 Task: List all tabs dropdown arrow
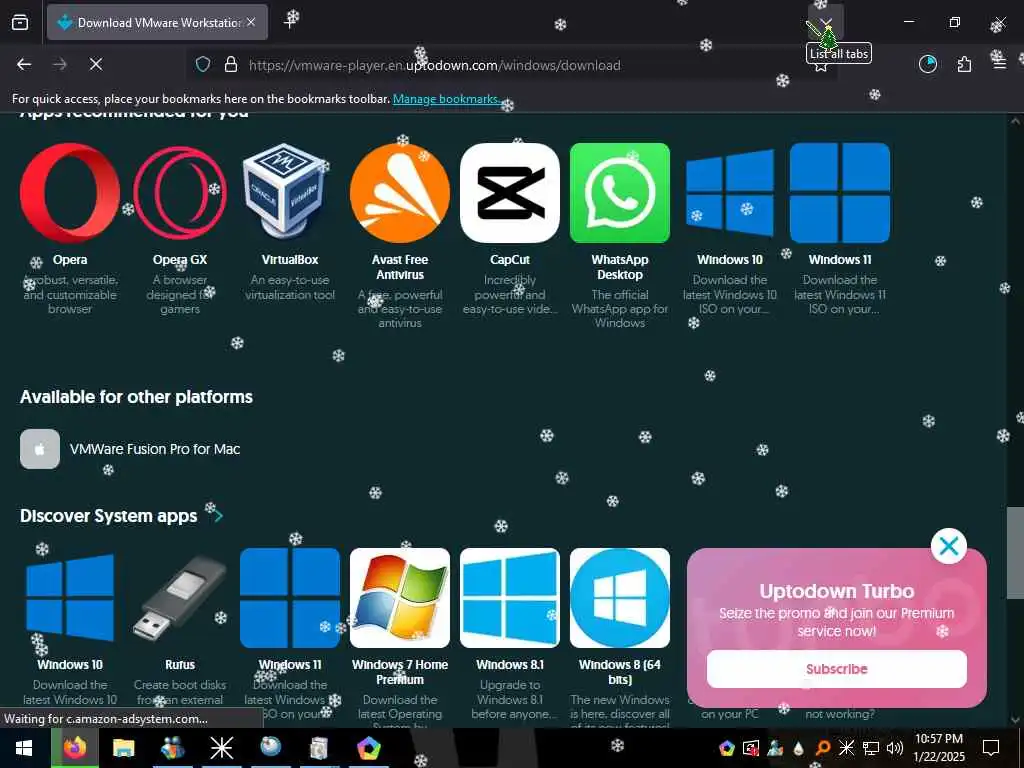pyautogui.click(x=826, y=23)
